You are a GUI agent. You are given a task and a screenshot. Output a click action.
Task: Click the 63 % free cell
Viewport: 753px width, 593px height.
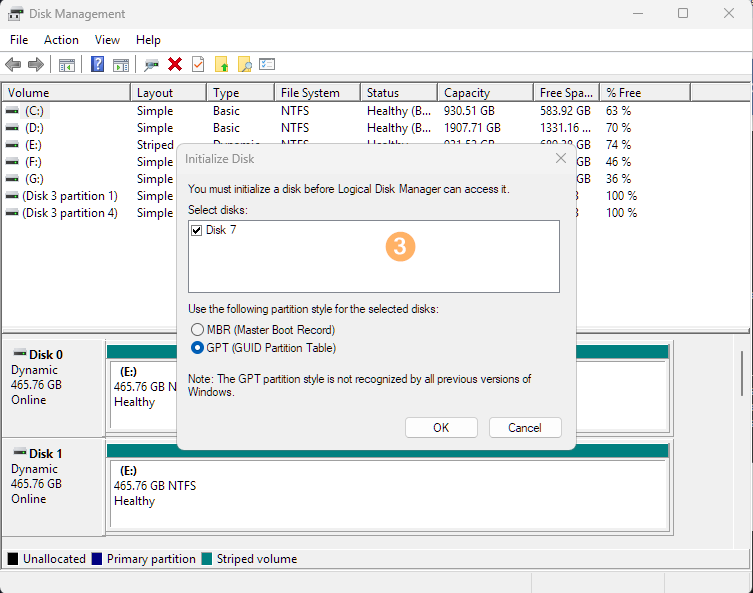click(619, 111)
